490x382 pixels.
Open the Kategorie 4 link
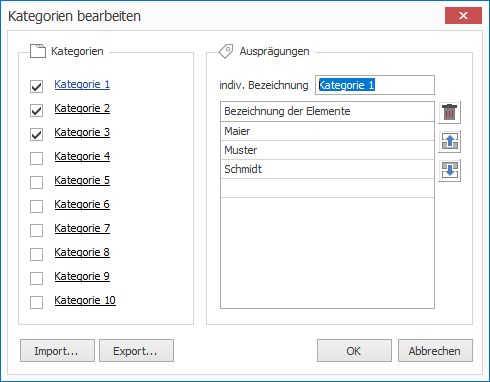[x=82, y=156]
